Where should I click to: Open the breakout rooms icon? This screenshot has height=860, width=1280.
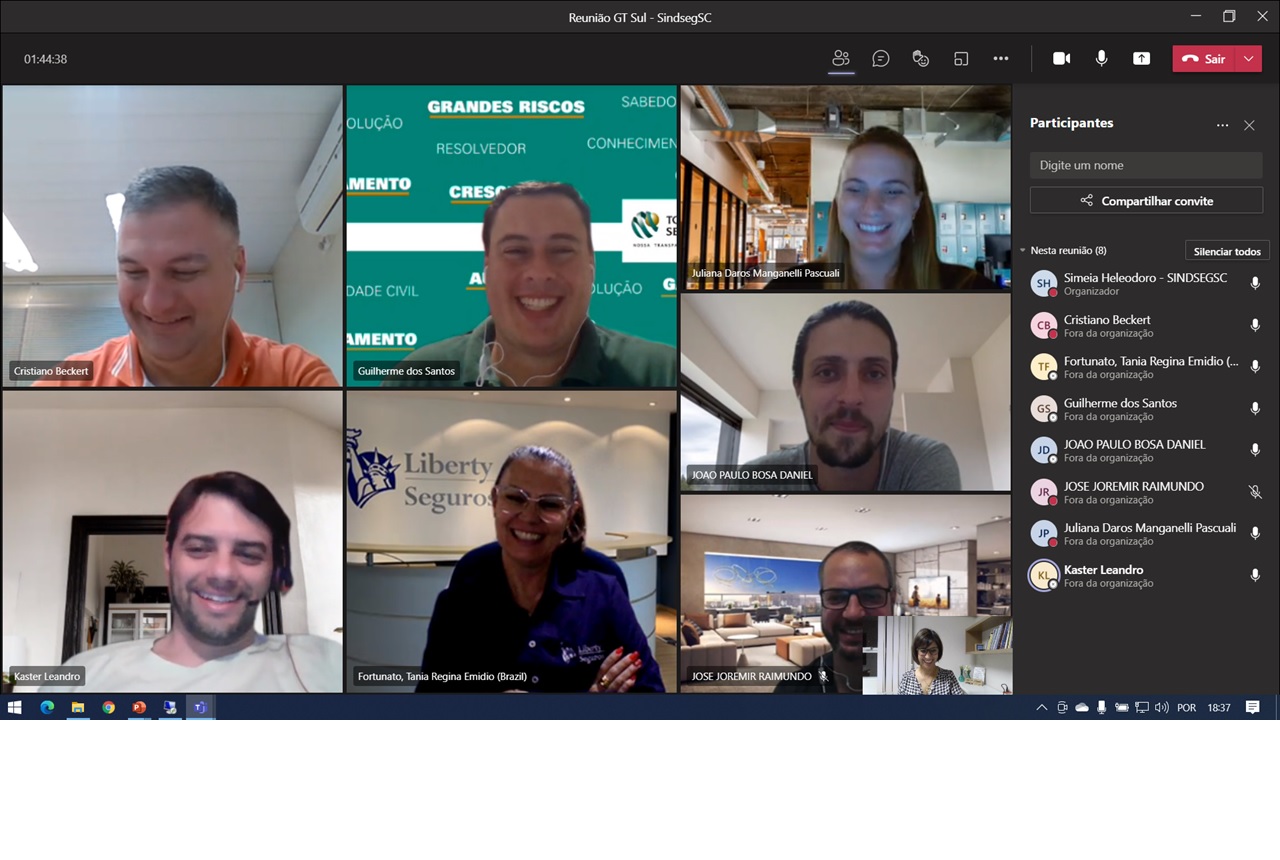tap(961, 59)
